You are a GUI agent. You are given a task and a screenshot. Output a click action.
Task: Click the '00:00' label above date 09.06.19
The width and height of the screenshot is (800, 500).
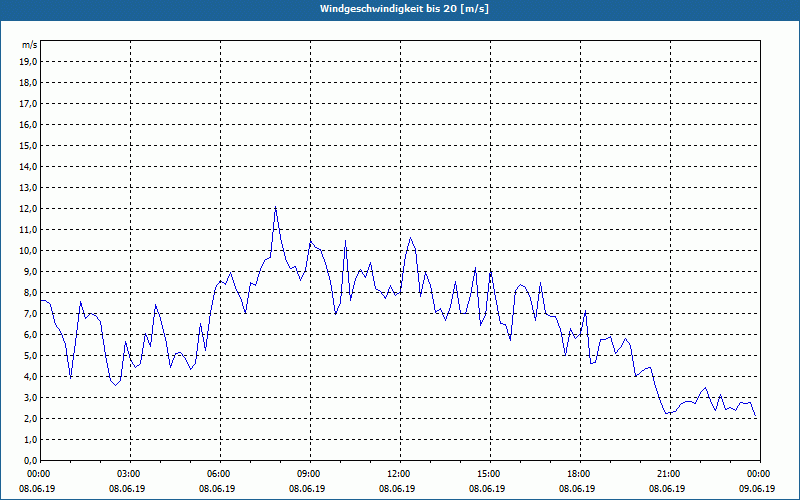(760, 474)
